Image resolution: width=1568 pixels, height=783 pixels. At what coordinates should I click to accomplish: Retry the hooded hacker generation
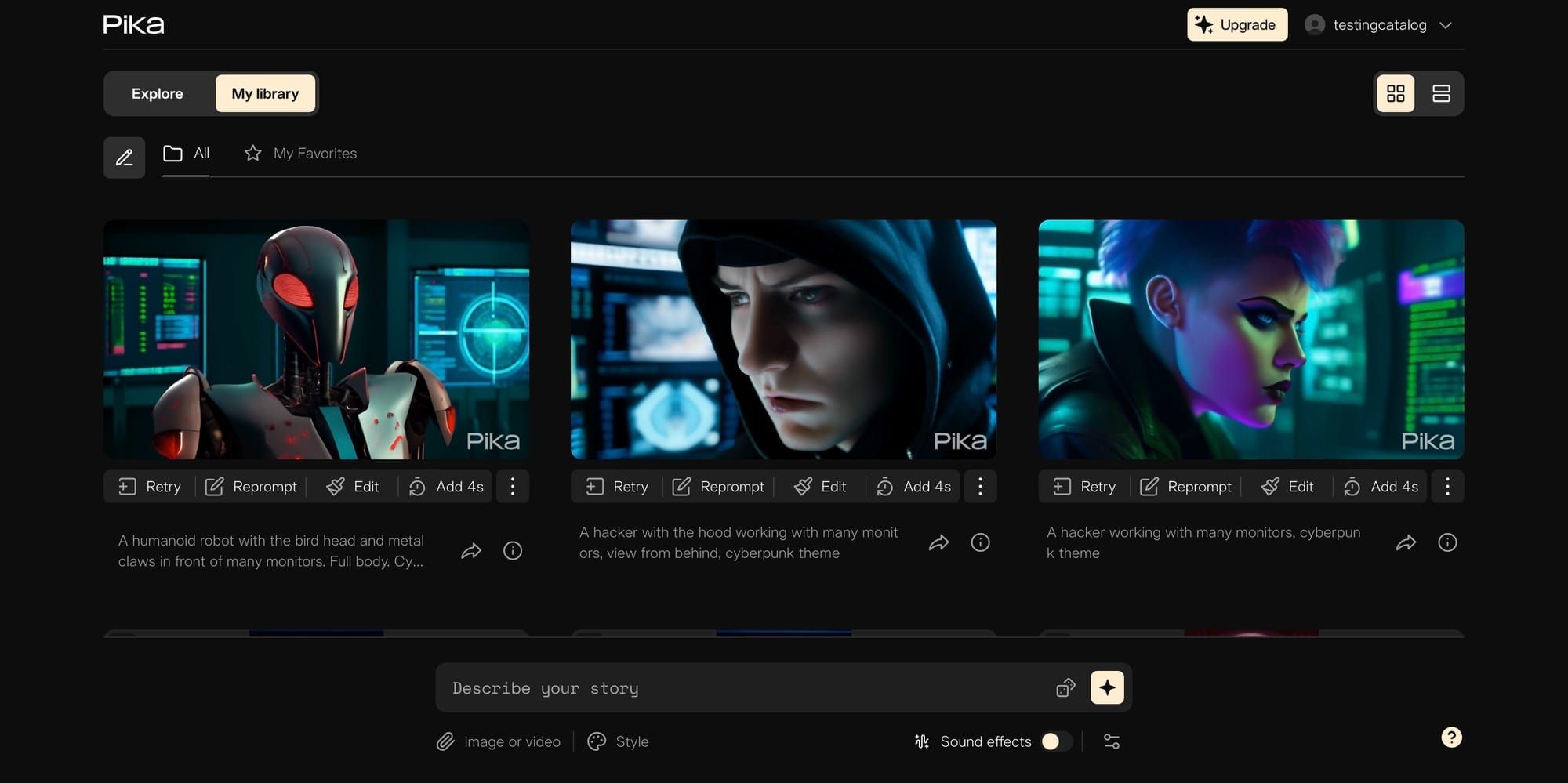(x=615, y=486)
